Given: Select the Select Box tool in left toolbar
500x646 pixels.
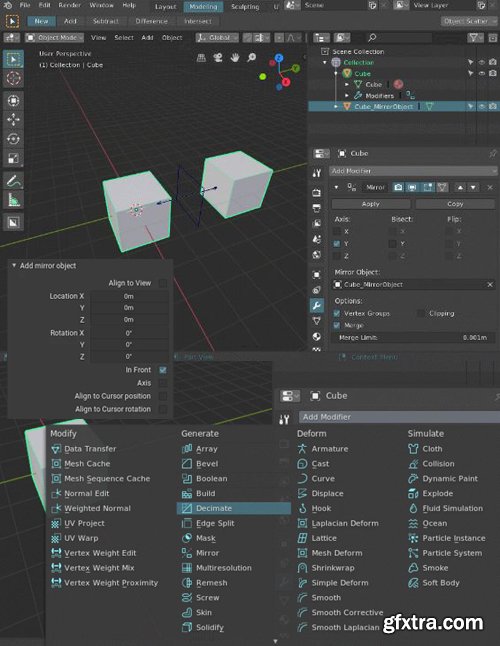Looking at the screenshot, I should 13,59.
